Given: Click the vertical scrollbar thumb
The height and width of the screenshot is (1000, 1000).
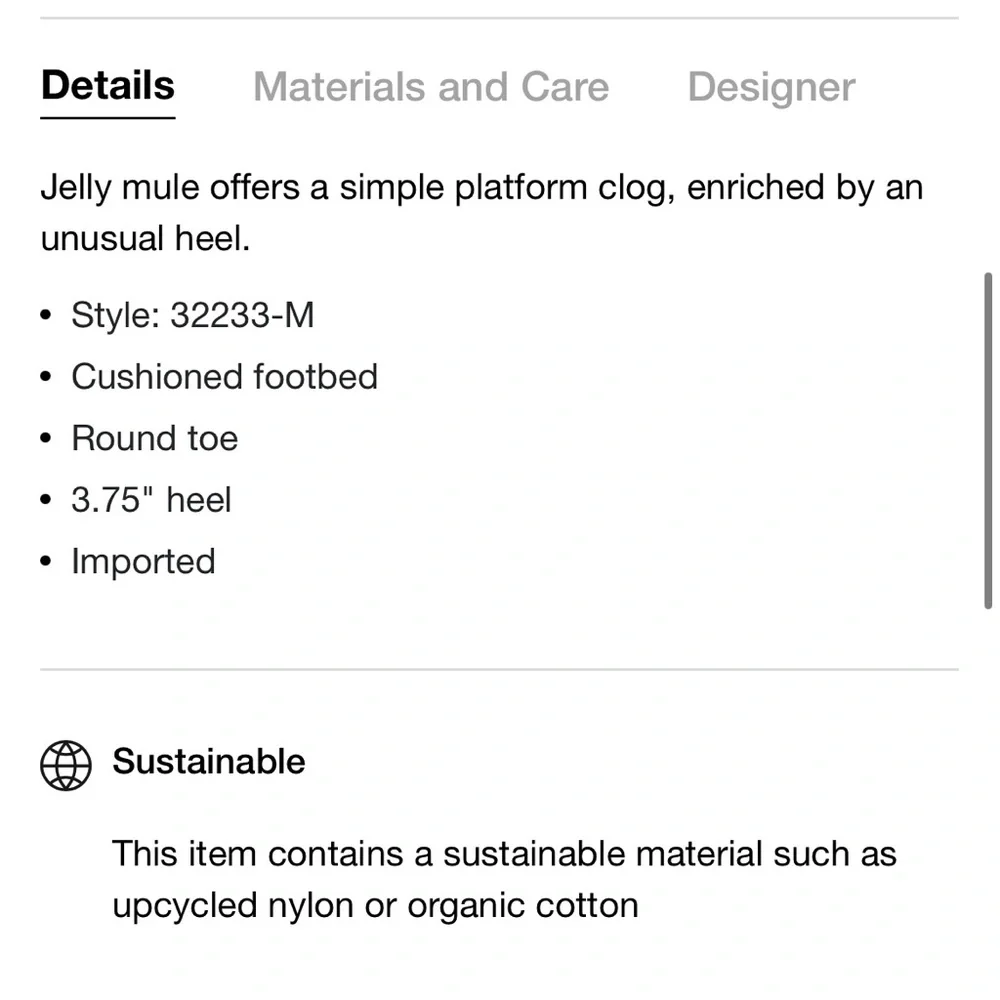Looking at the screenshot, I should (x=988, y=441).
